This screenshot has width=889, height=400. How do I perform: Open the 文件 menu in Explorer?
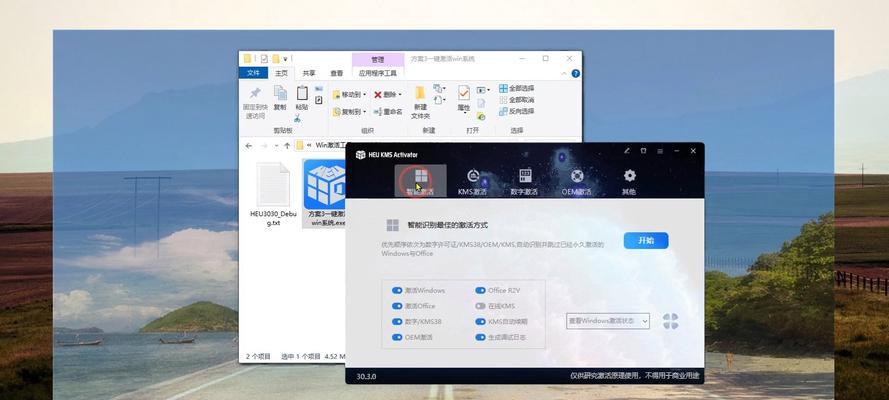253,73
